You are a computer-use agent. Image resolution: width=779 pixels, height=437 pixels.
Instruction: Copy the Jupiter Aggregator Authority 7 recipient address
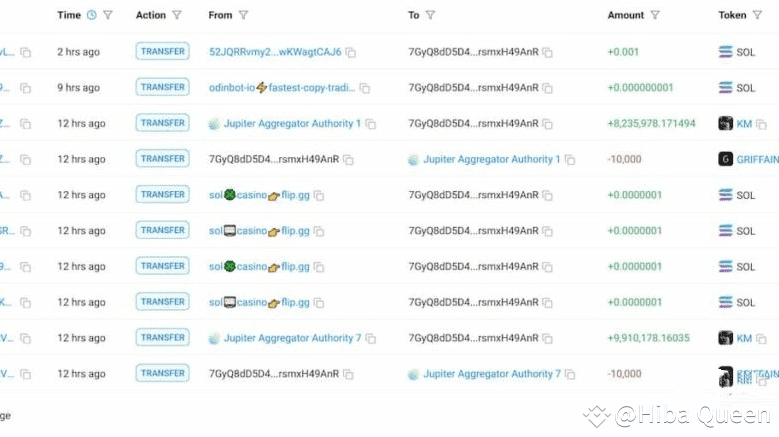pos(570,374)
